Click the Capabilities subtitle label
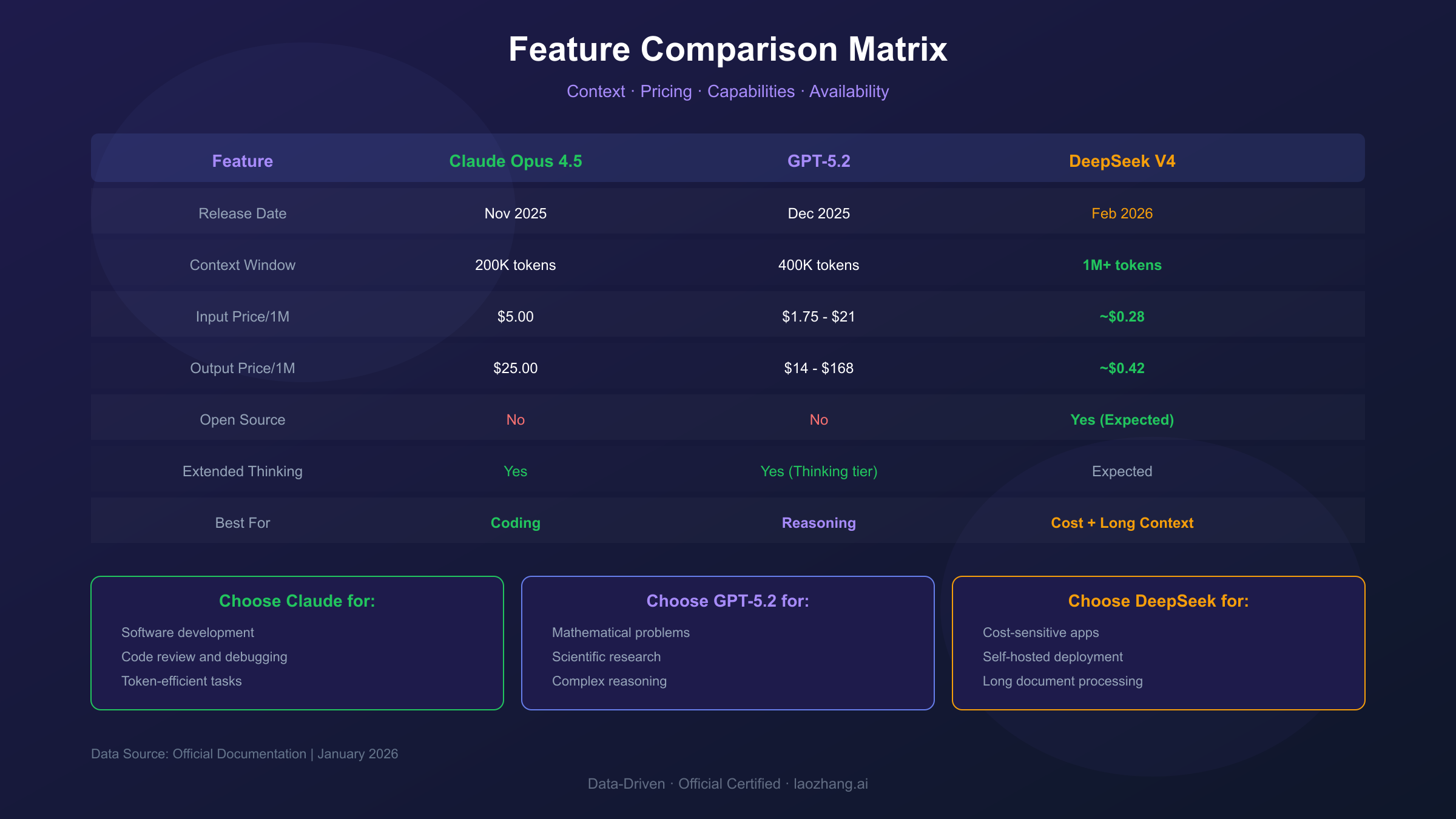Viewport: 1456px width, 819px height. click(751, 91)
